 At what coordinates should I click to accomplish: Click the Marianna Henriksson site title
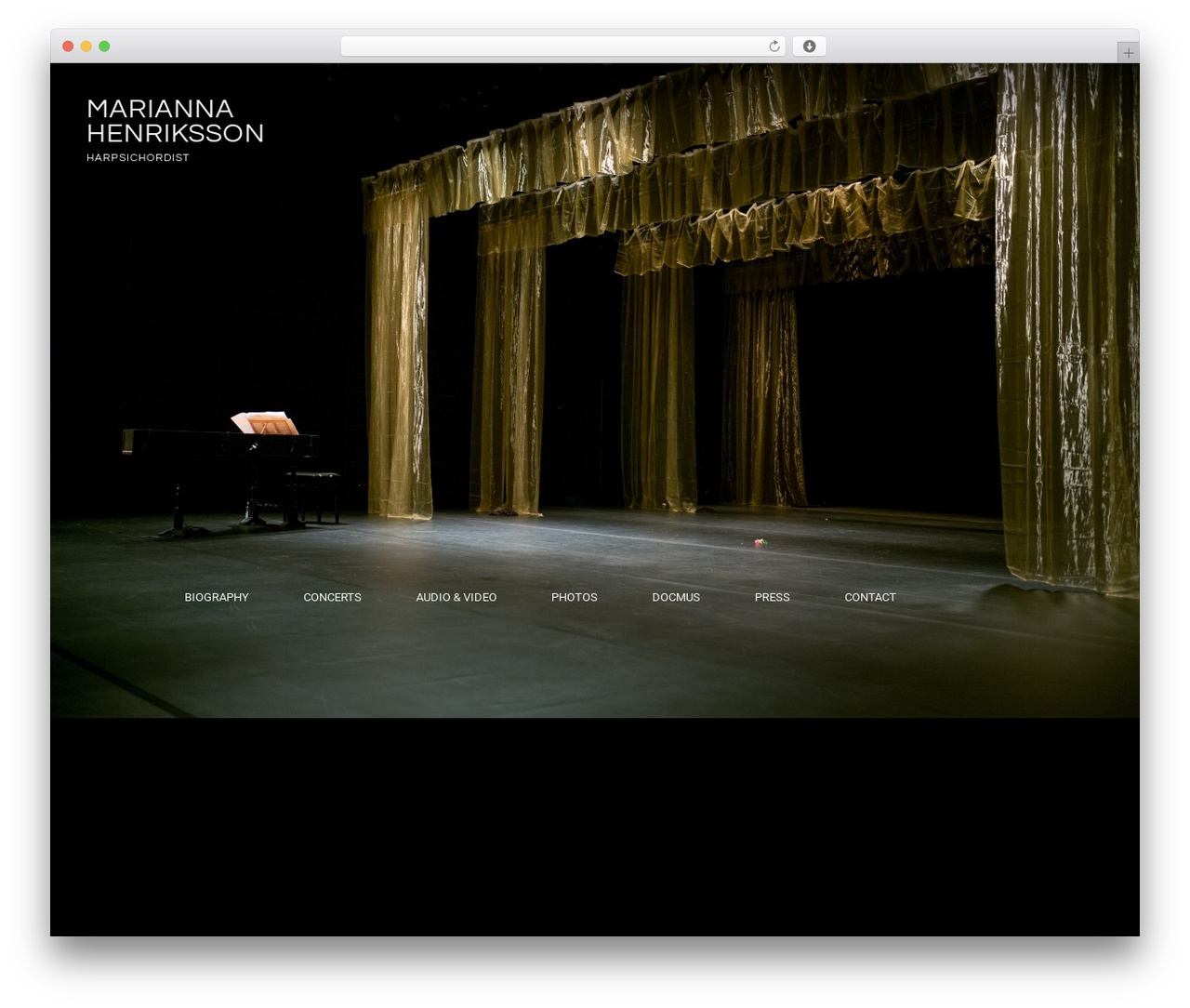pyautogui.click(x=175, y=121)
